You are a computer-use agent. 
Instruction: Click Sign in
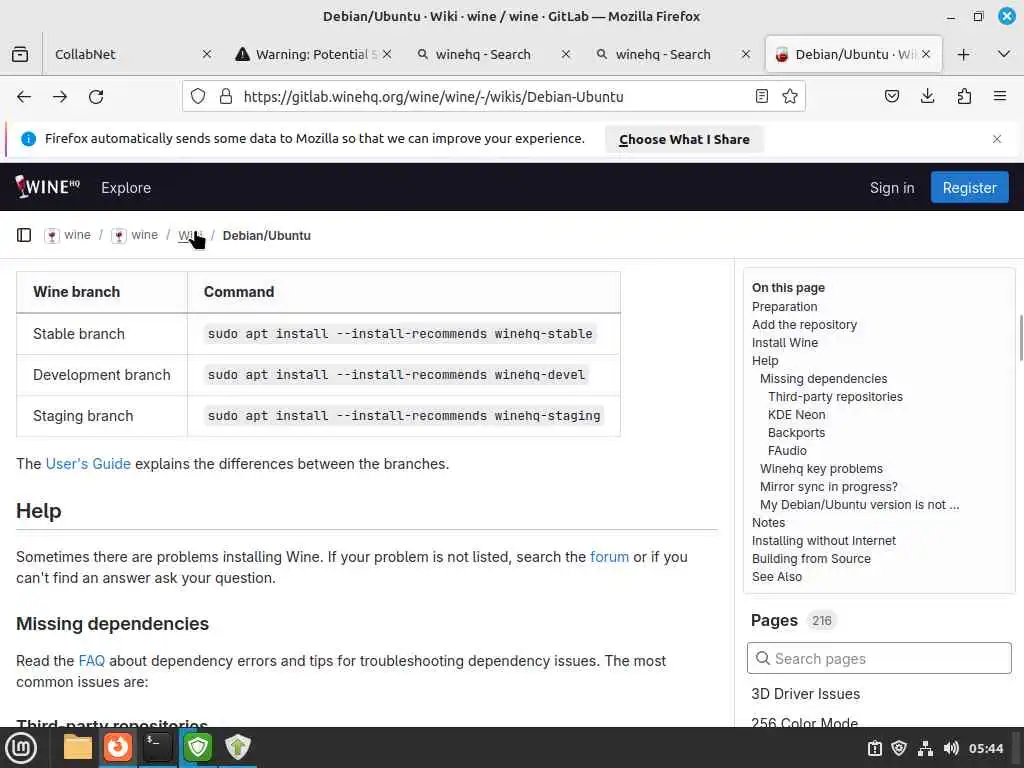892,187
